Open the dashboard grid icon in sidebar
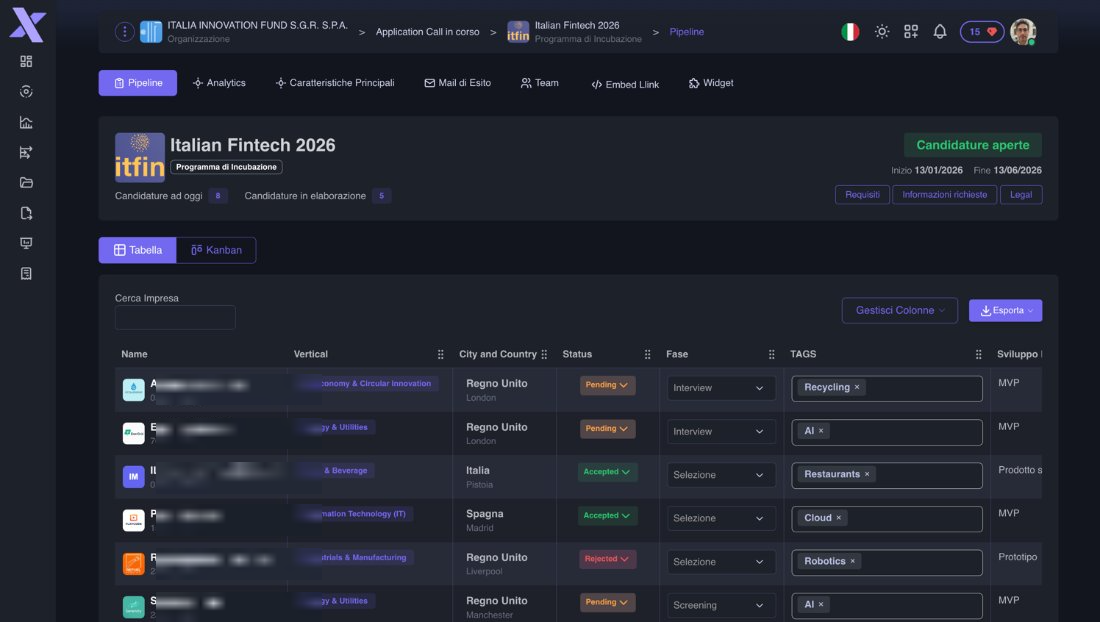The width and height of the screenshot is (1100, 622). 26,62
